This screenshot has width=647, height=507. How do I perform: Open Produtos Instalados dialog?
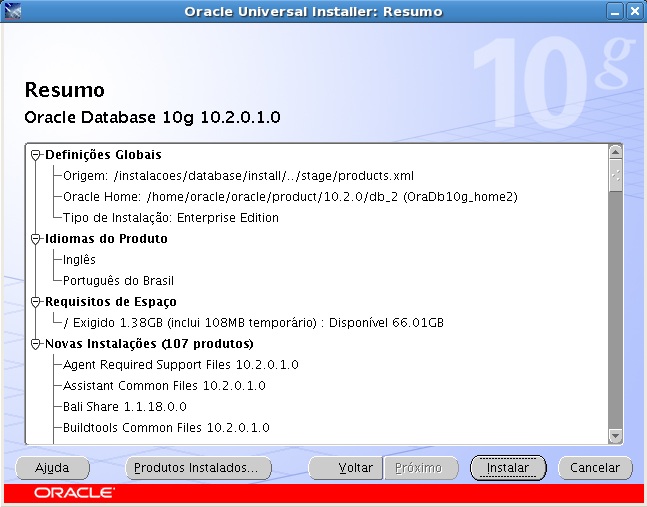[x=198, y=468]
